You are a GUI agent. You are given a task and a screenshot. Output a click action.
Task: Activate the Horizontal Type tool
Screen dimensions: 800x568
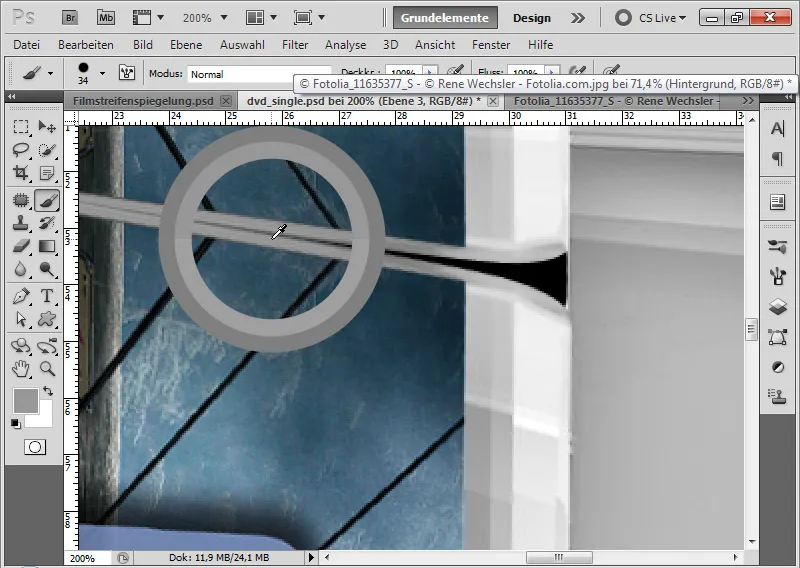pos(47,296)
